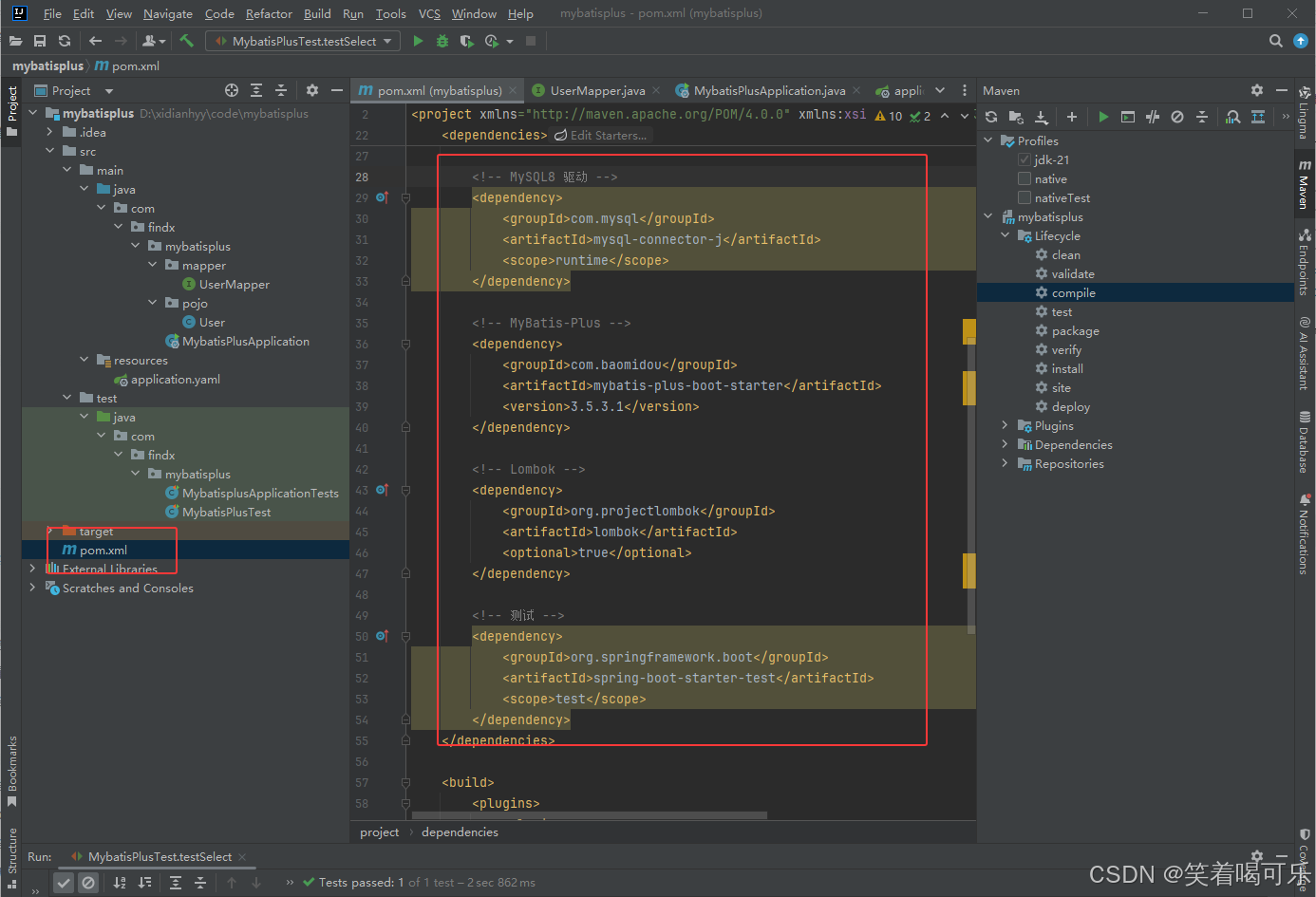The height and width of the screenshot is (897, 1316).
Task: Click Expand All icon in Project panel
Action: tap(256, 90)
